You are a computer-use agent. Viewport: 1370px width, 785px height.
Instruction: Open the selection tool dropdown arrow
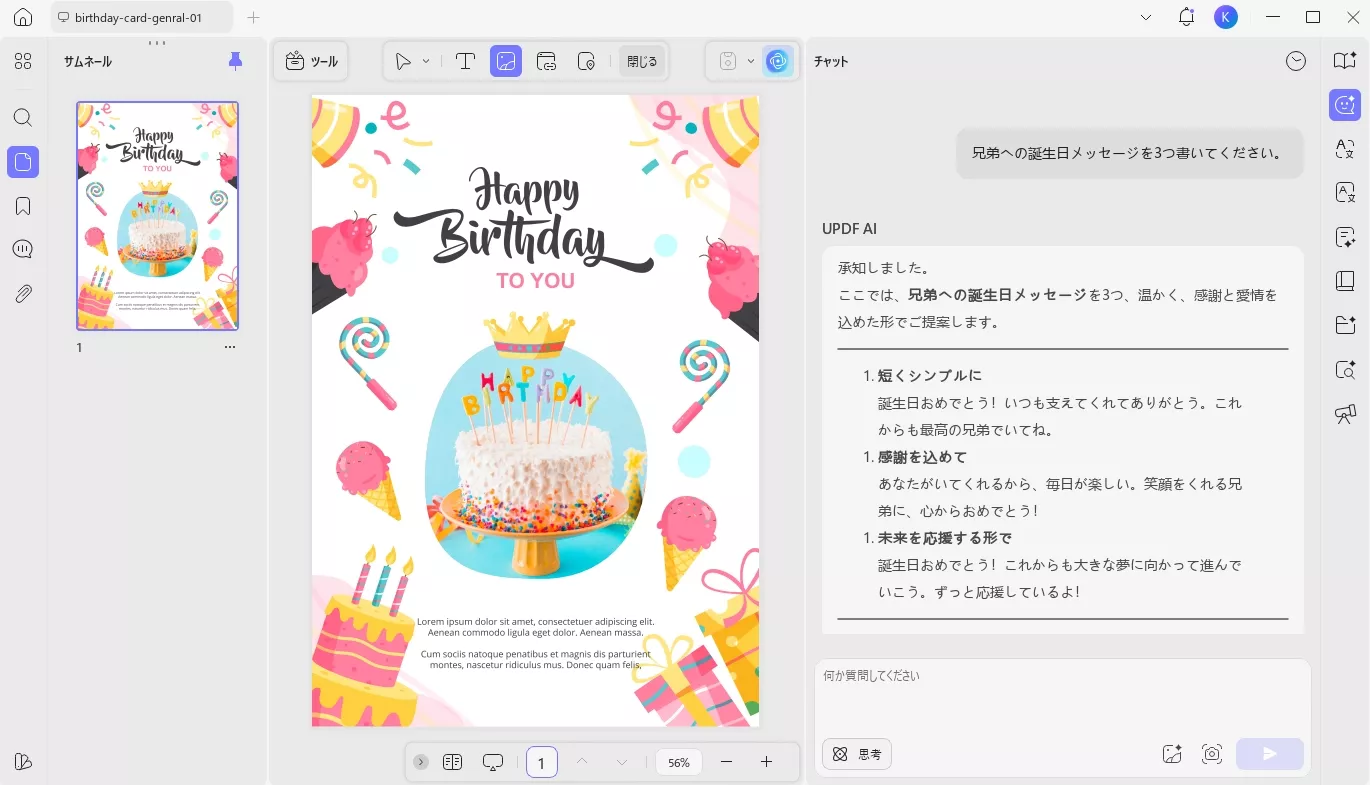[424, 61]
